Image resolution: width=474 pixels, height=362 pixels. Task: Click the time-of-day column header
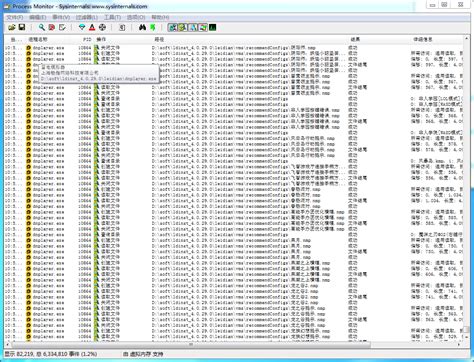point(15,39)
